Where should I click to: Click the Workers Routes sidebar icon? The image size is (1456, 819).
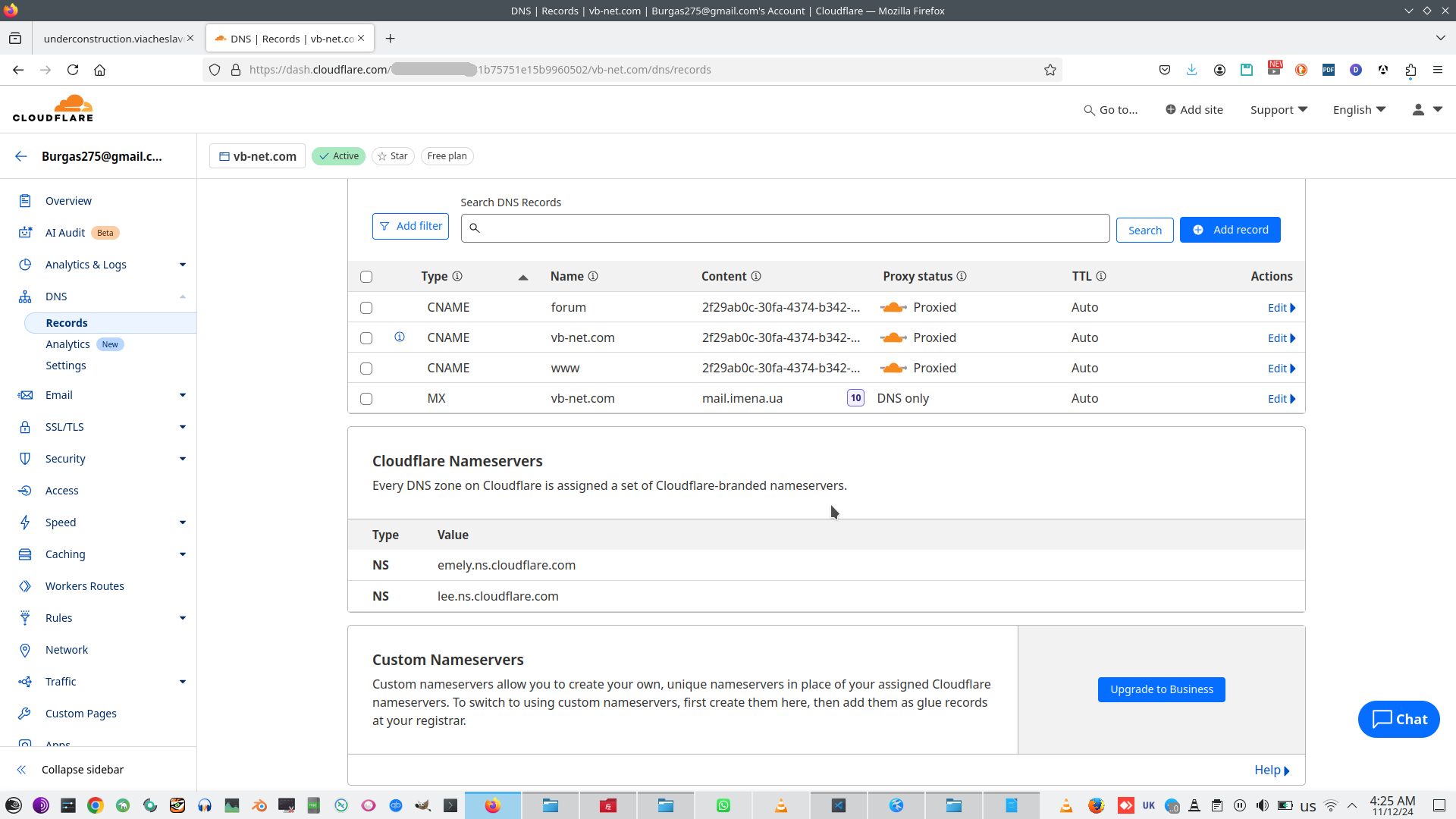[x=25, y=586]
